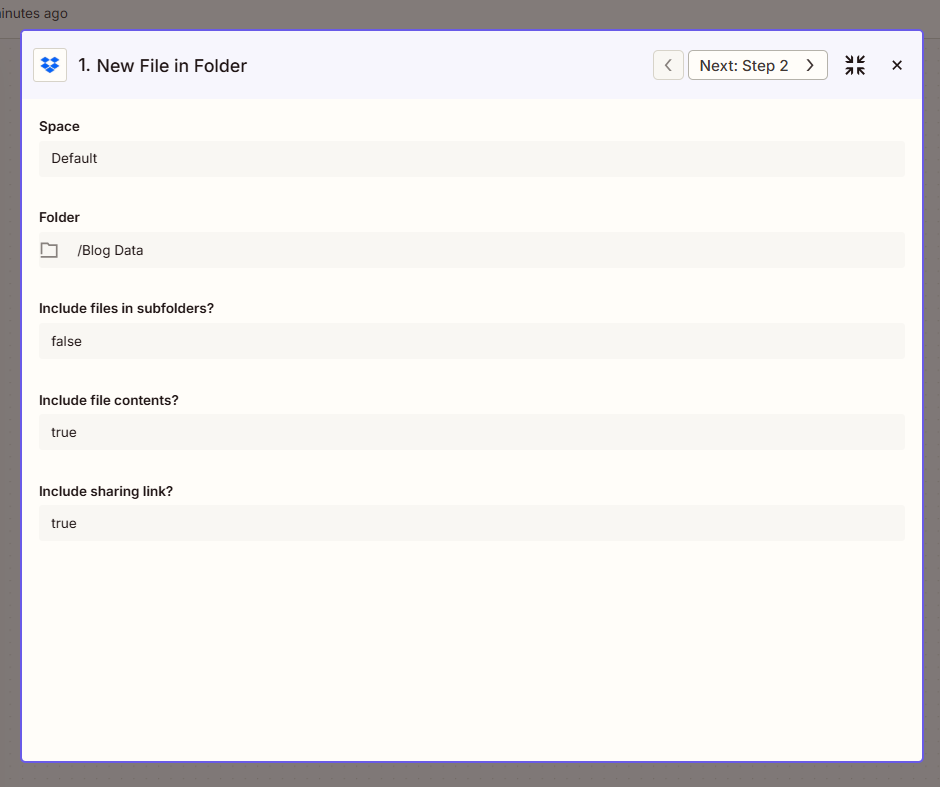Open the subfolders value showing false
The height and width of the screenshot is (787, 940).
[471, 341]
